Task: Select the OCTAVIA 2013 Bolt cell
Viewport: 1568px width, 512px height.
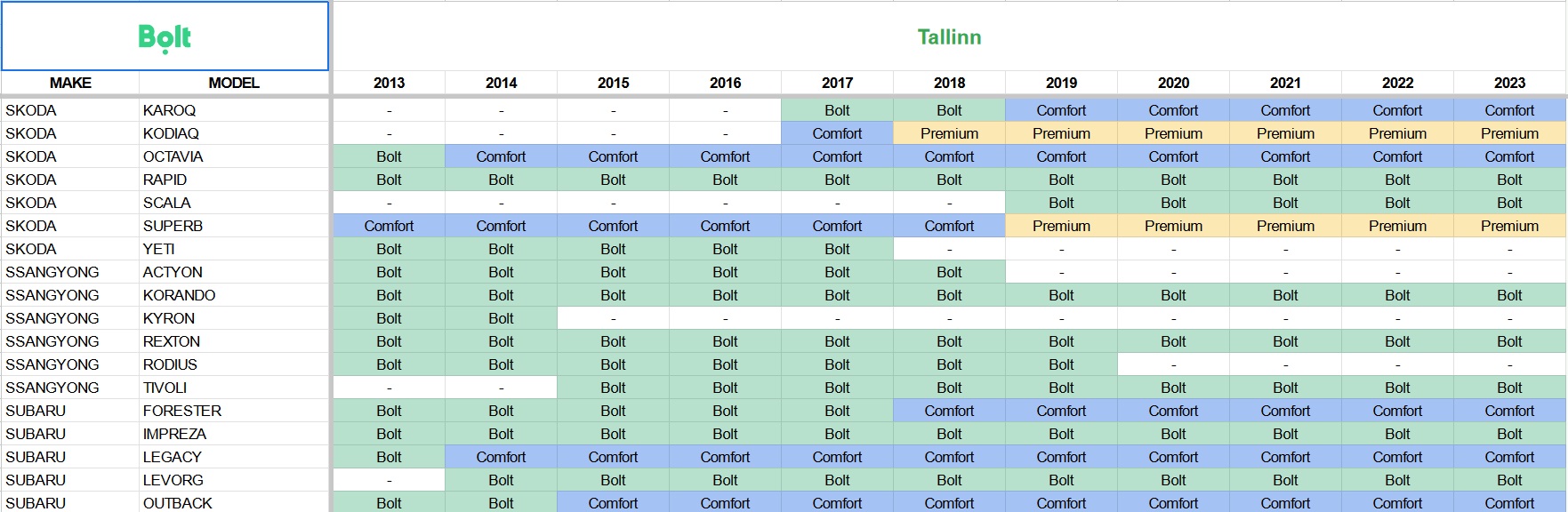Action: click(x=389, y=156)
